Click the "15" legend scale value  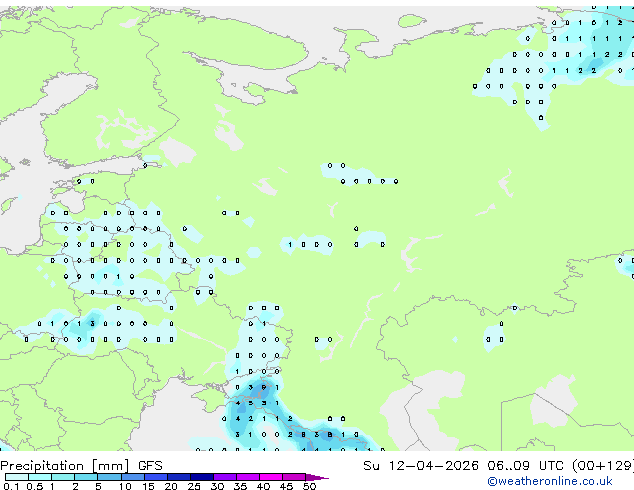point(148,486)
